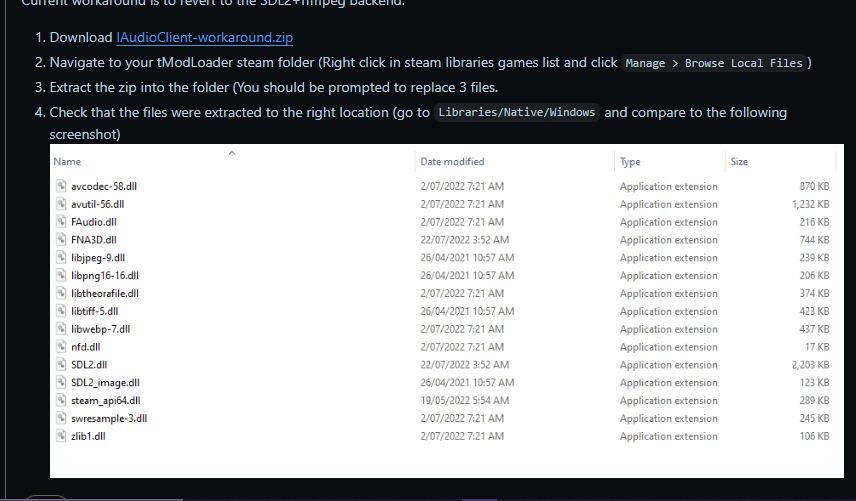Open the IAudioClient-workaround.zip download link
The height and width of the screenshot is (501, 856).
click(x=204, y=37)
